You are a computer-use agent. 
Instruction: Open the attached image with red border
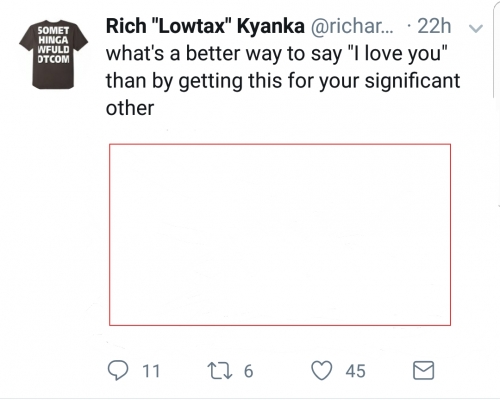click(280, 235)
